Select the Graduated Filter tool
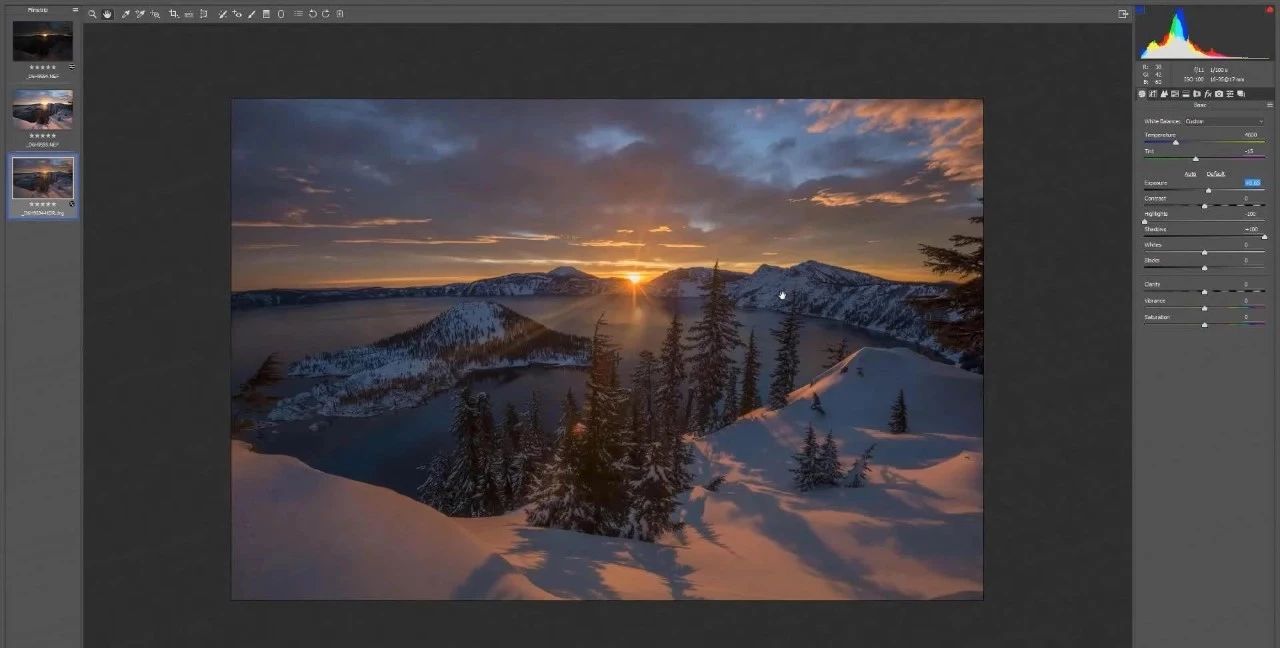The width and height of the screenshot is (1280, 648). (266, 14)
